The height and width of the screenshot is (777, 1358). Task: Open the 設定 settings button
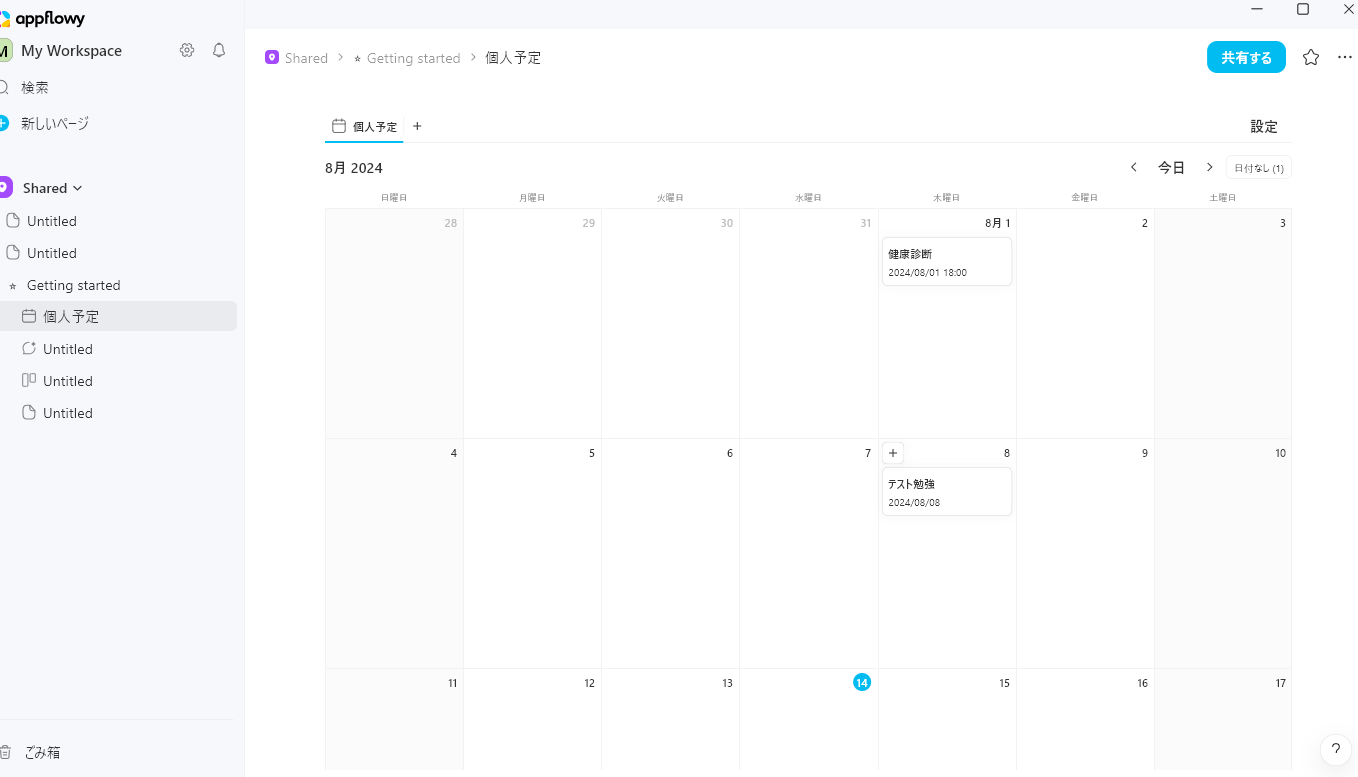pos(1264,127)
